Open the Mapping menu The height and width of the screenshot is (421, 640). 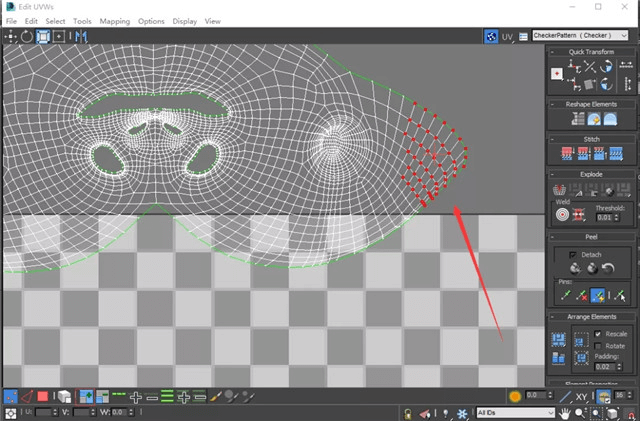(x=115, y=21)
